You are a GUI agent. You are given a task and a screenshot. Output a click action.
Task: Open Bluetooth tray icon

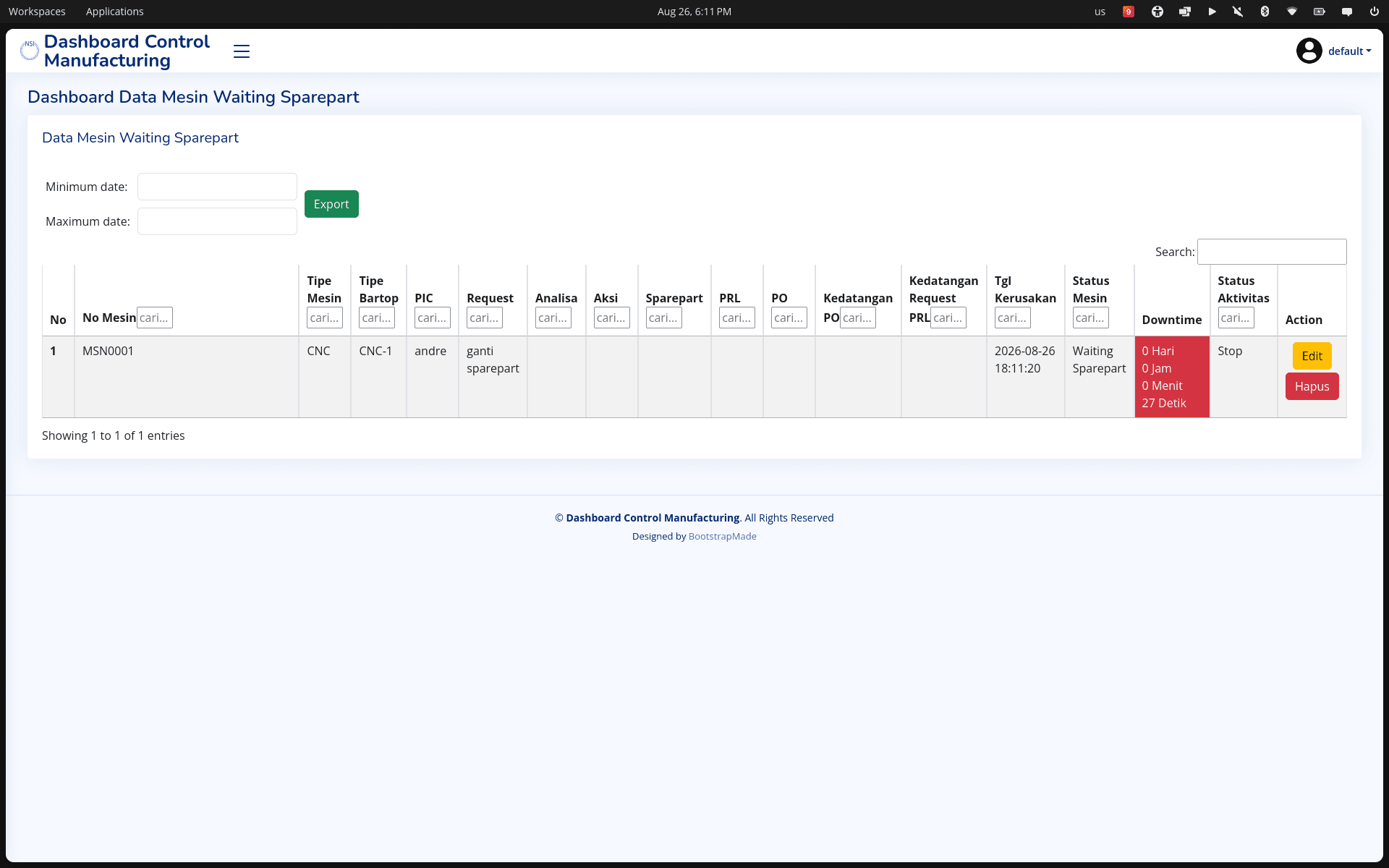click(x=1265, y=12)
